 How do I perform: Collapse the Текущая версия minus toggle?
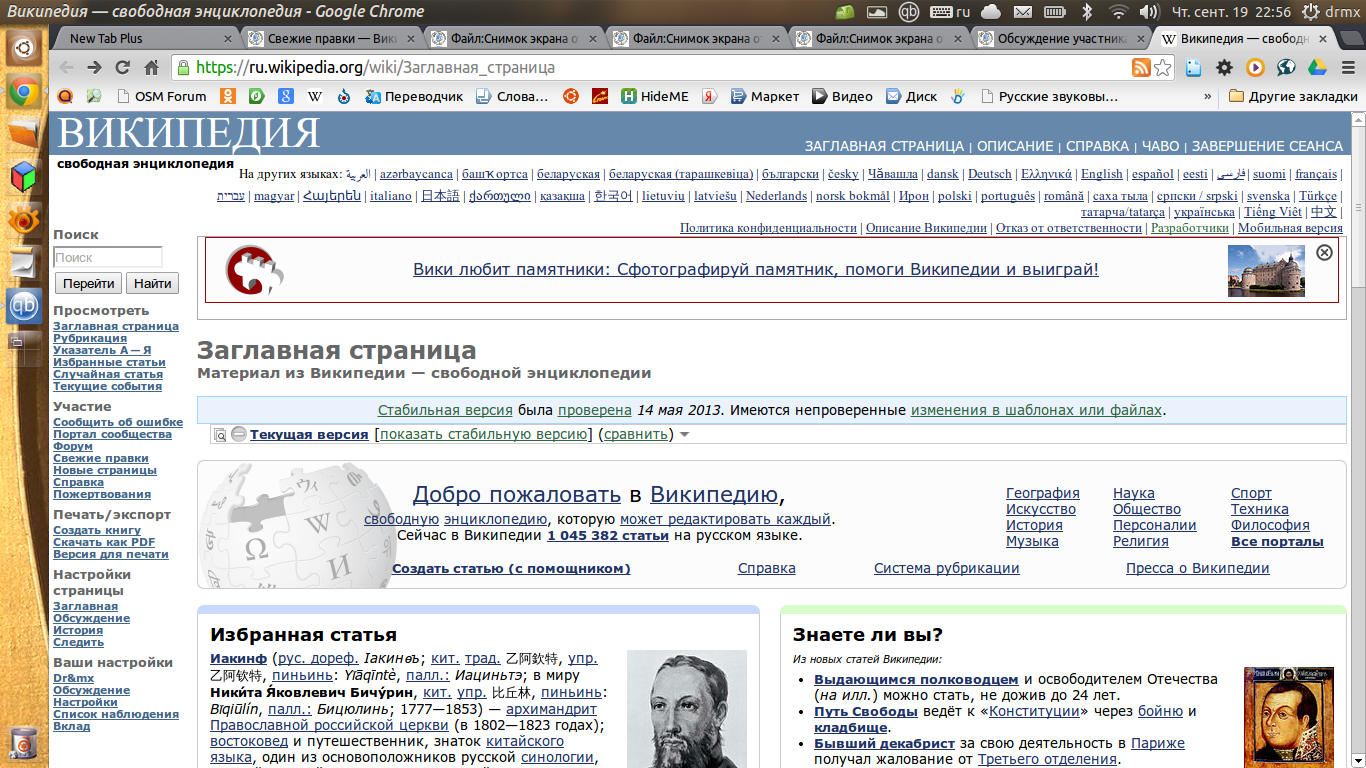238,434
